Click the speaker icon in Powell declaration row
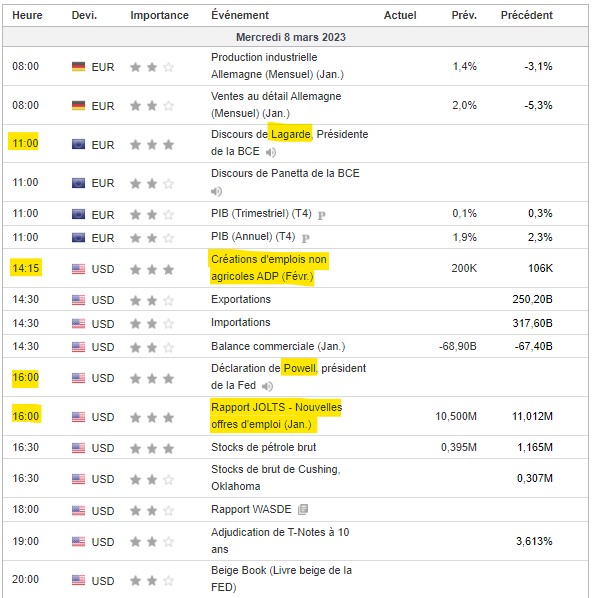This screenshot has height=598, width=592. [267, 386]
